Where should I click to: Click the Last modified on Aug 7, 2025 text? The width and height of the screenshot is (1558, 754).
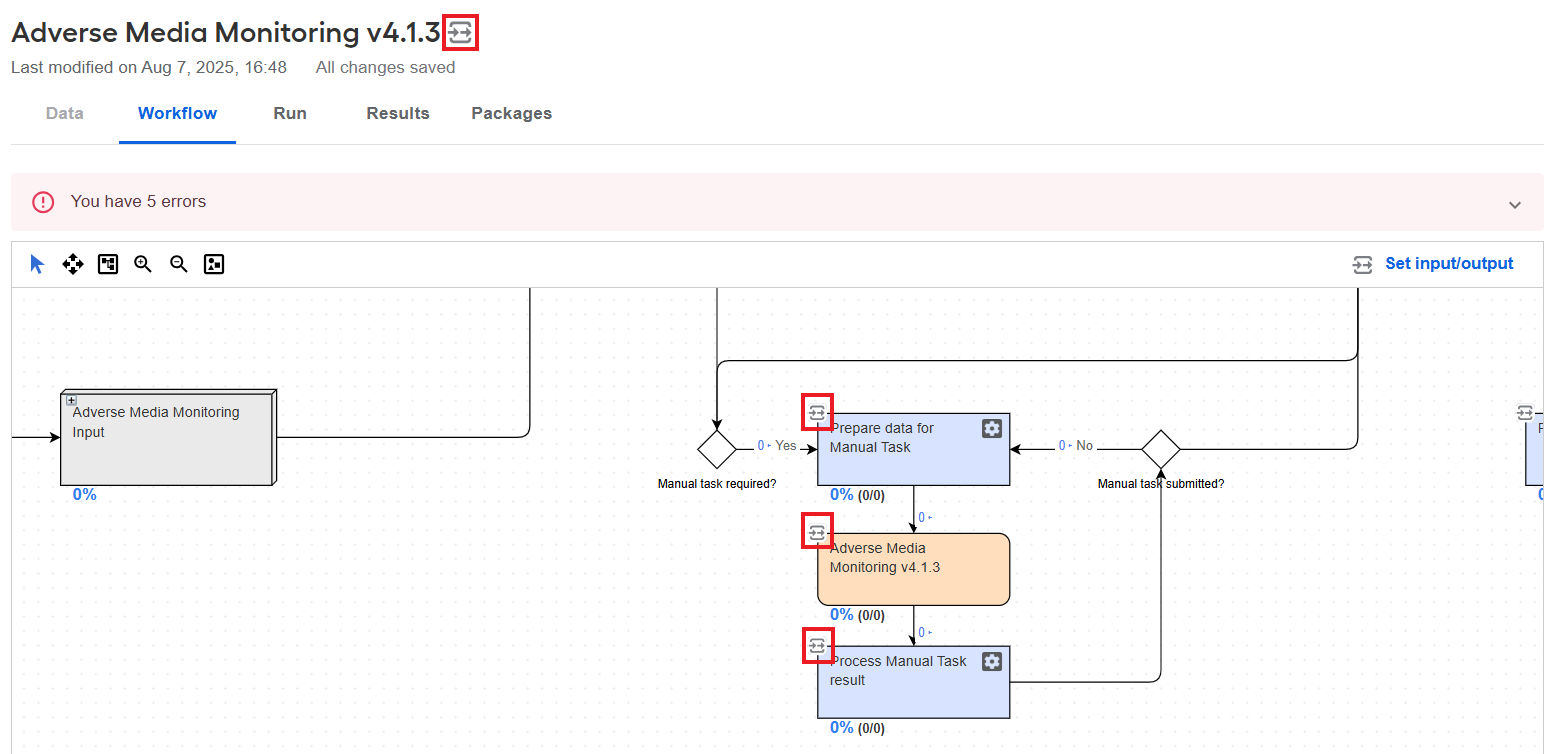click(149, 68)
